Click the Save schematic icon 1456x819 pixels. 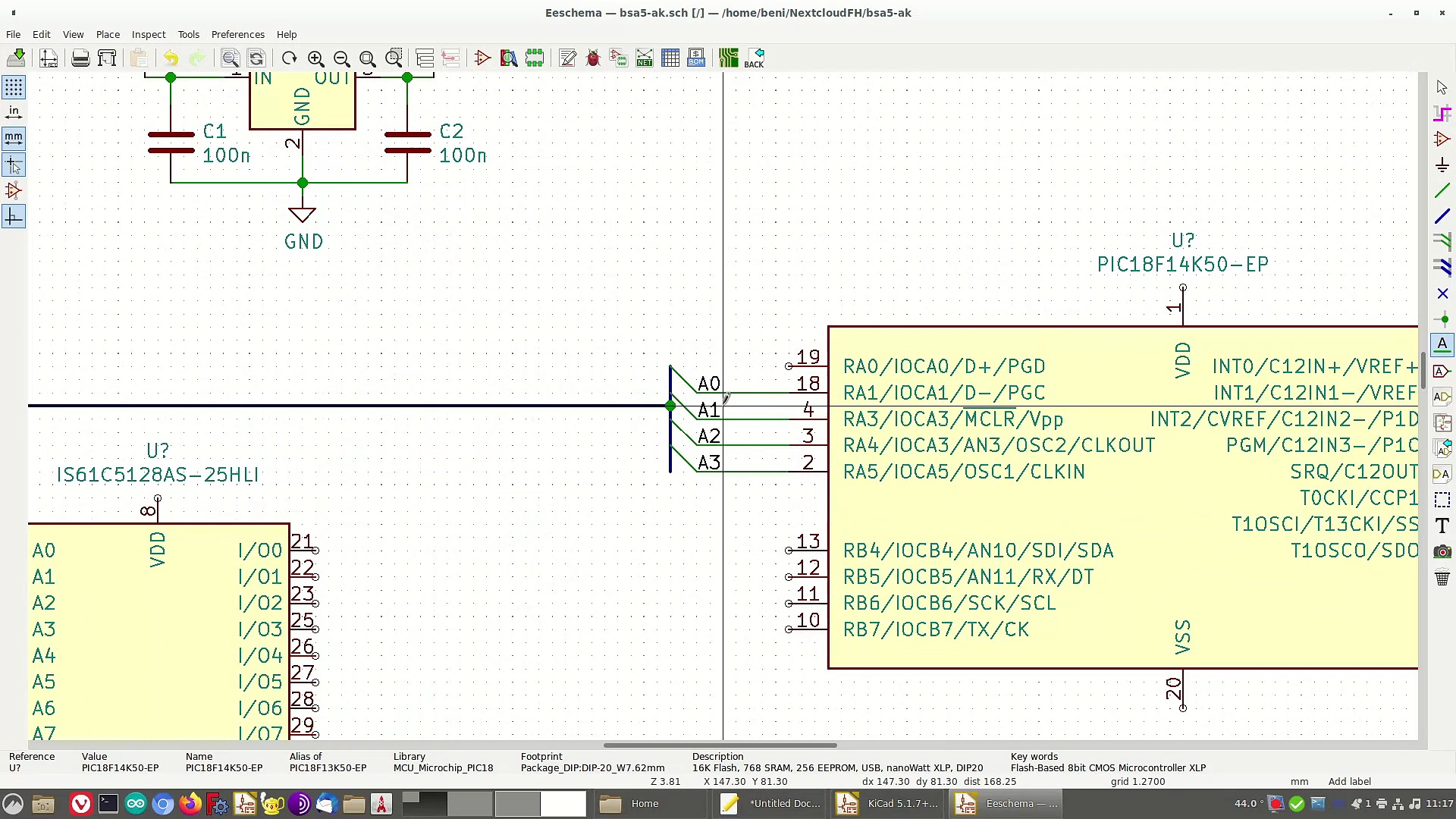tap(16, 58)
